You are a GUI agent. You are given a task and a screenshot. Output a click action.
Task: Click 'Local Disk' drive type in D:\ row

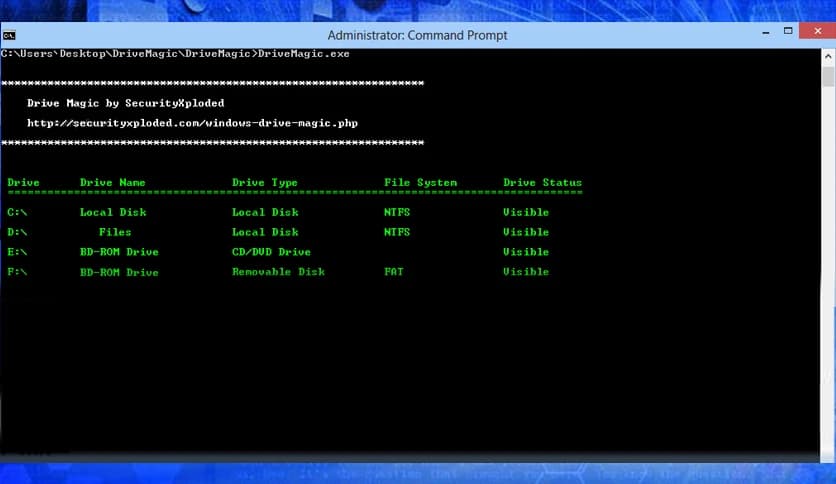click(x=266, y=232)
